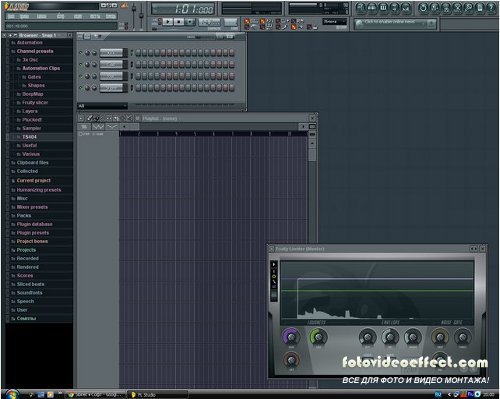Open the piano roll view shortcut icon
This screenshot has width=500, height=399.
(x=383, y=8)
